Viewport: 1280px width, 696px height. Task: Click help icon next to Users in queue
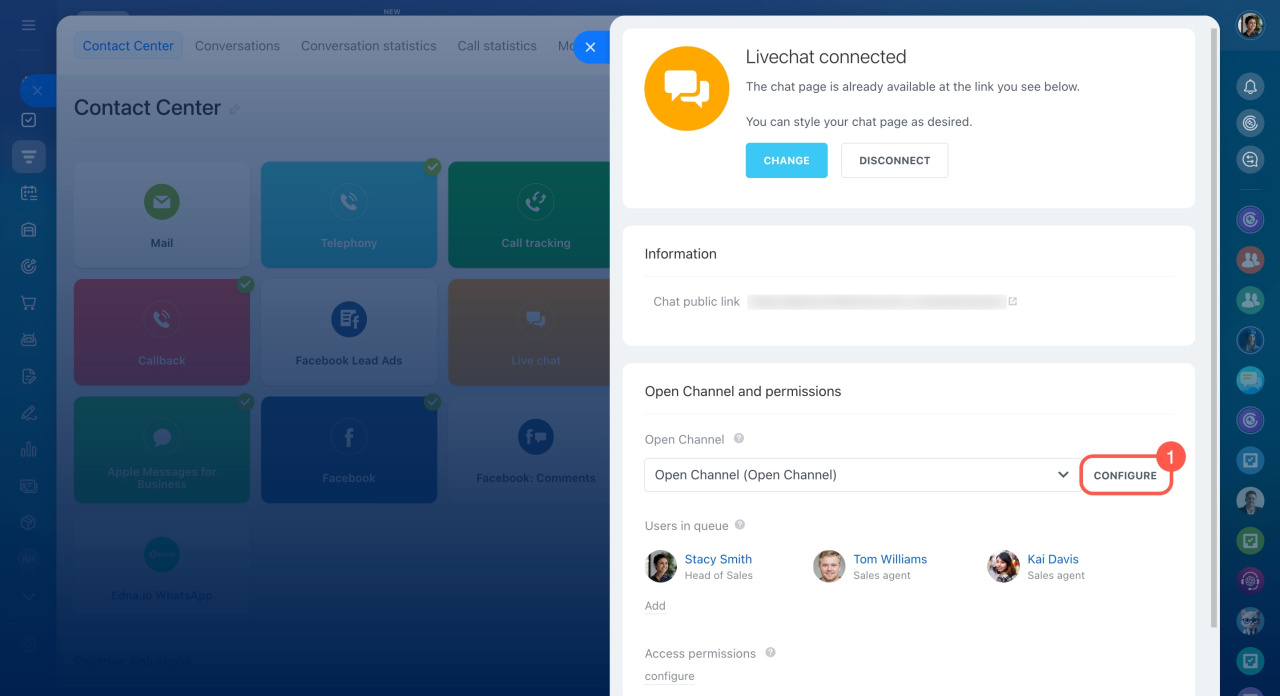coord(740,525)
